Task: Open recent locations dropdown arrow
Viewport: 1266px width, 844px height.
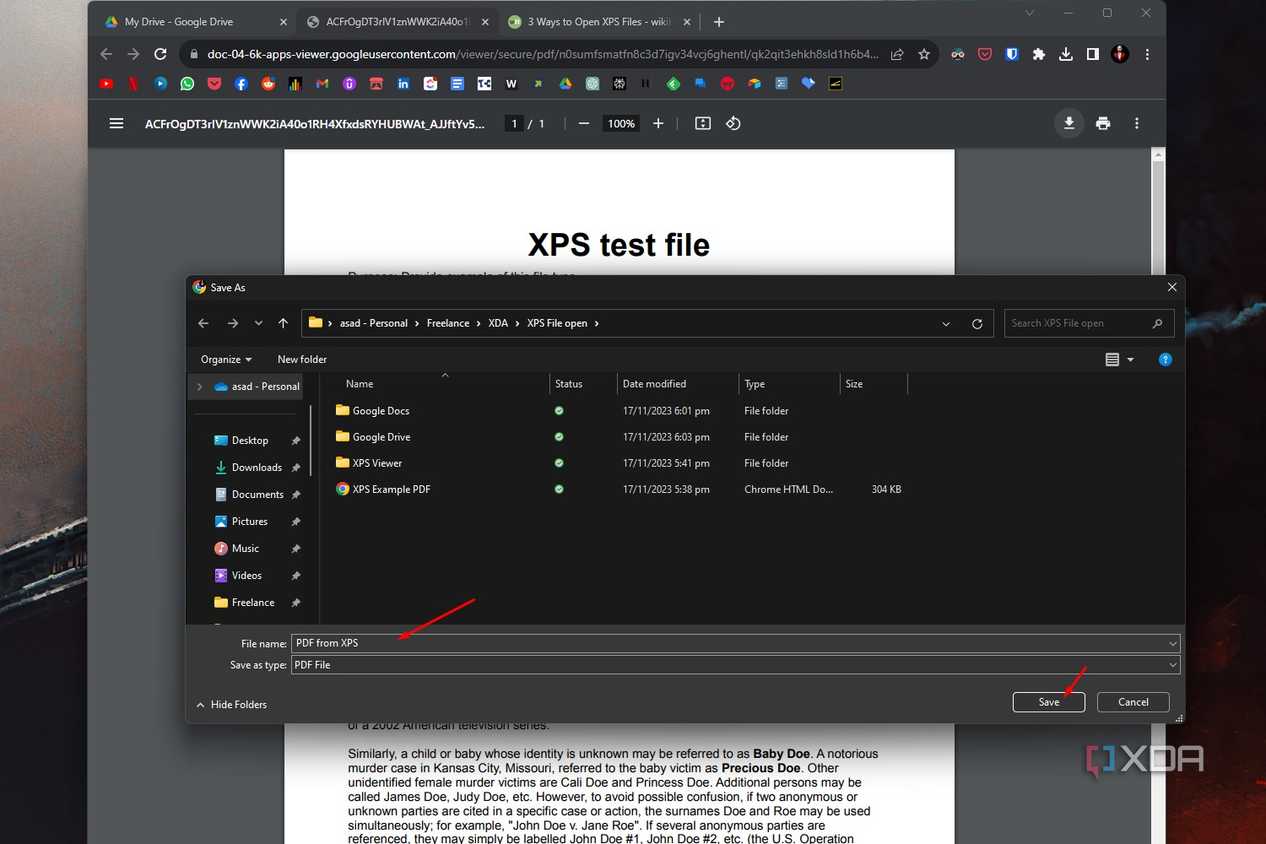Action: [x=259, y=323]
